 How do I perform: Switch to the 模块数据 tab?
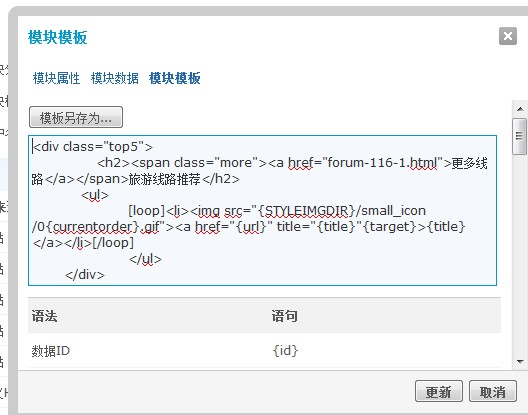[115, 78]
